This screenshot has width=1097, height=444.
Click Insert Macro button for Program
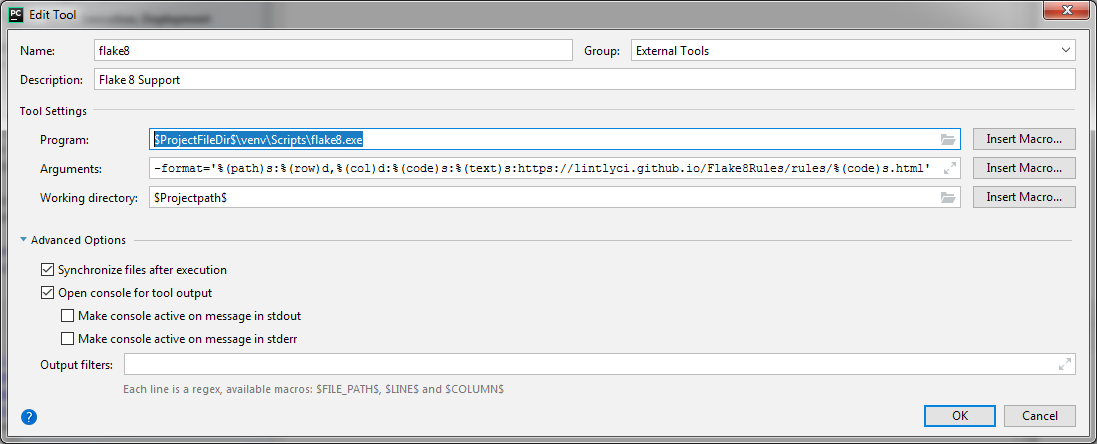pyautogui.click(x=1024, y=140)
